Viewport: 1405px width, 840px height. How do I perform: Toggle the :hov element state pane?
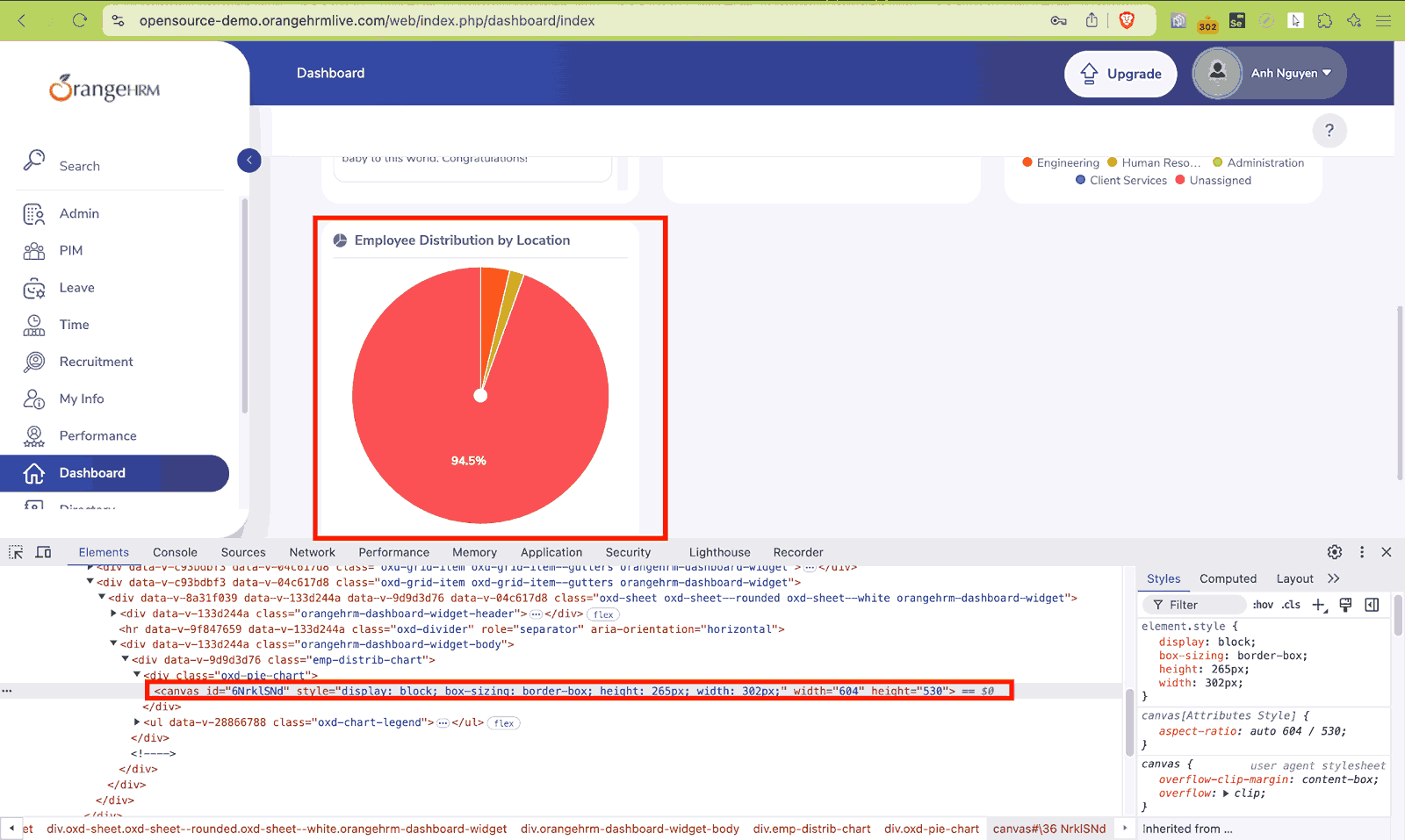click(x=1263, y=604)
